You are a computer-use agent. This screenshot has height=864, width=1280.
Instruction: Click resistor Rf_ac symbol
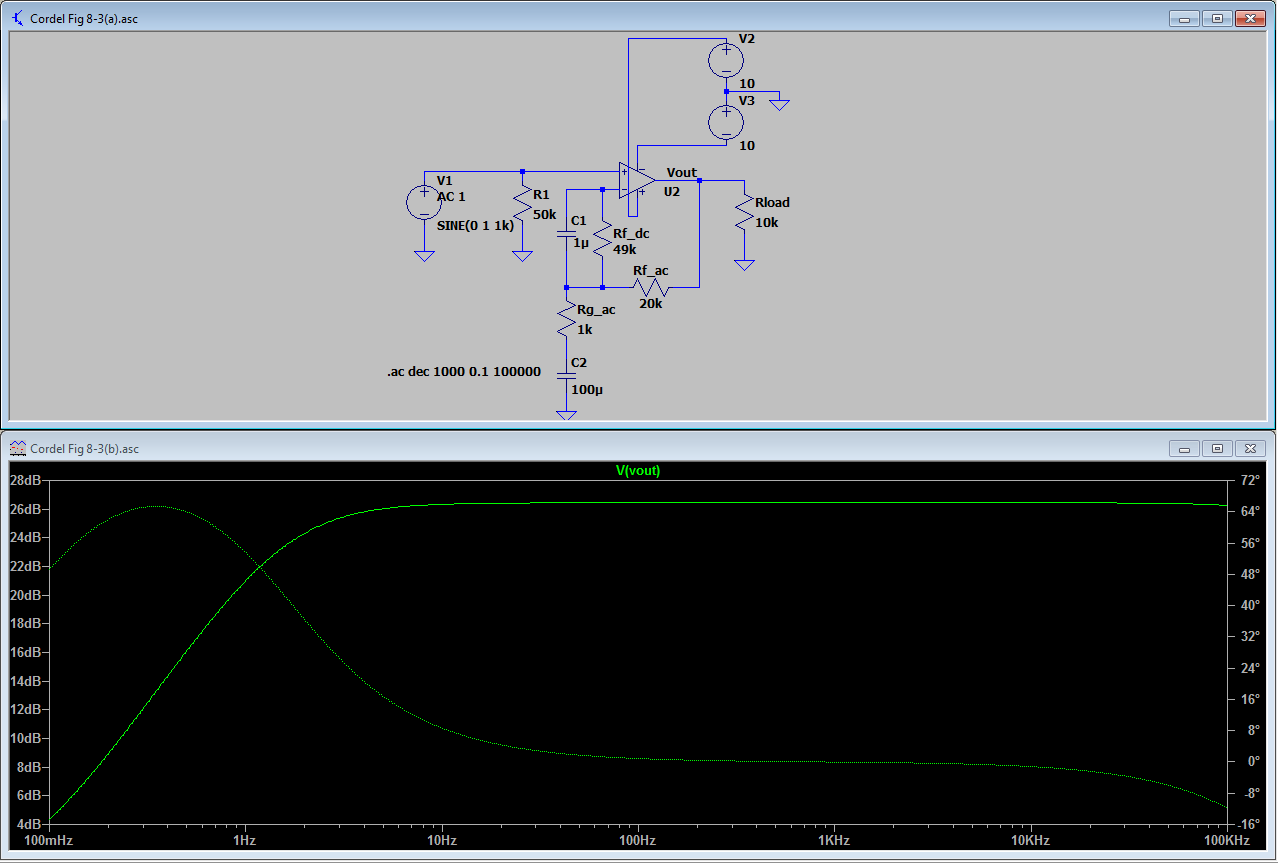click(x=650, y=288)
